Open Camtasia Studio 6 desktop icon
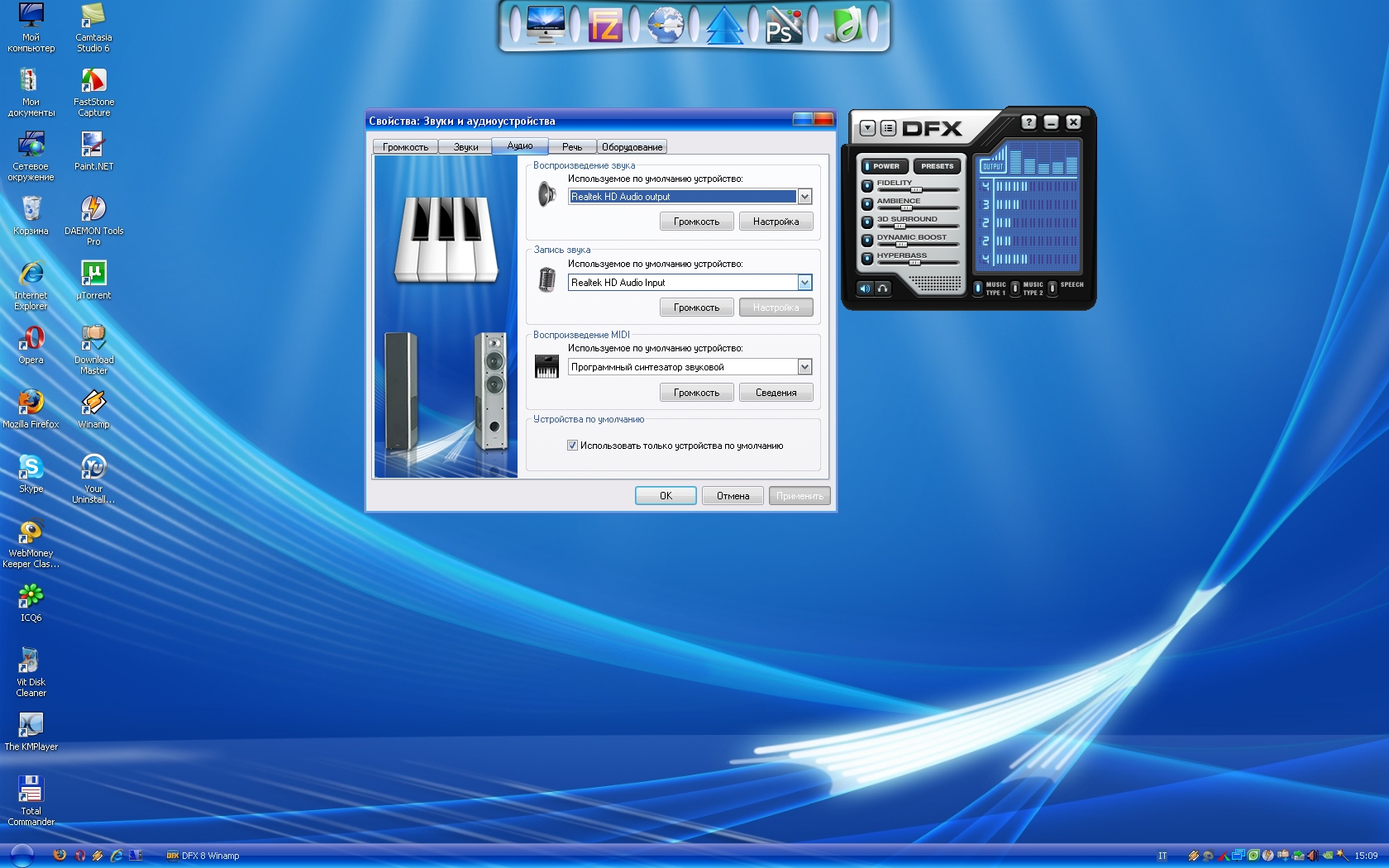 93,27
